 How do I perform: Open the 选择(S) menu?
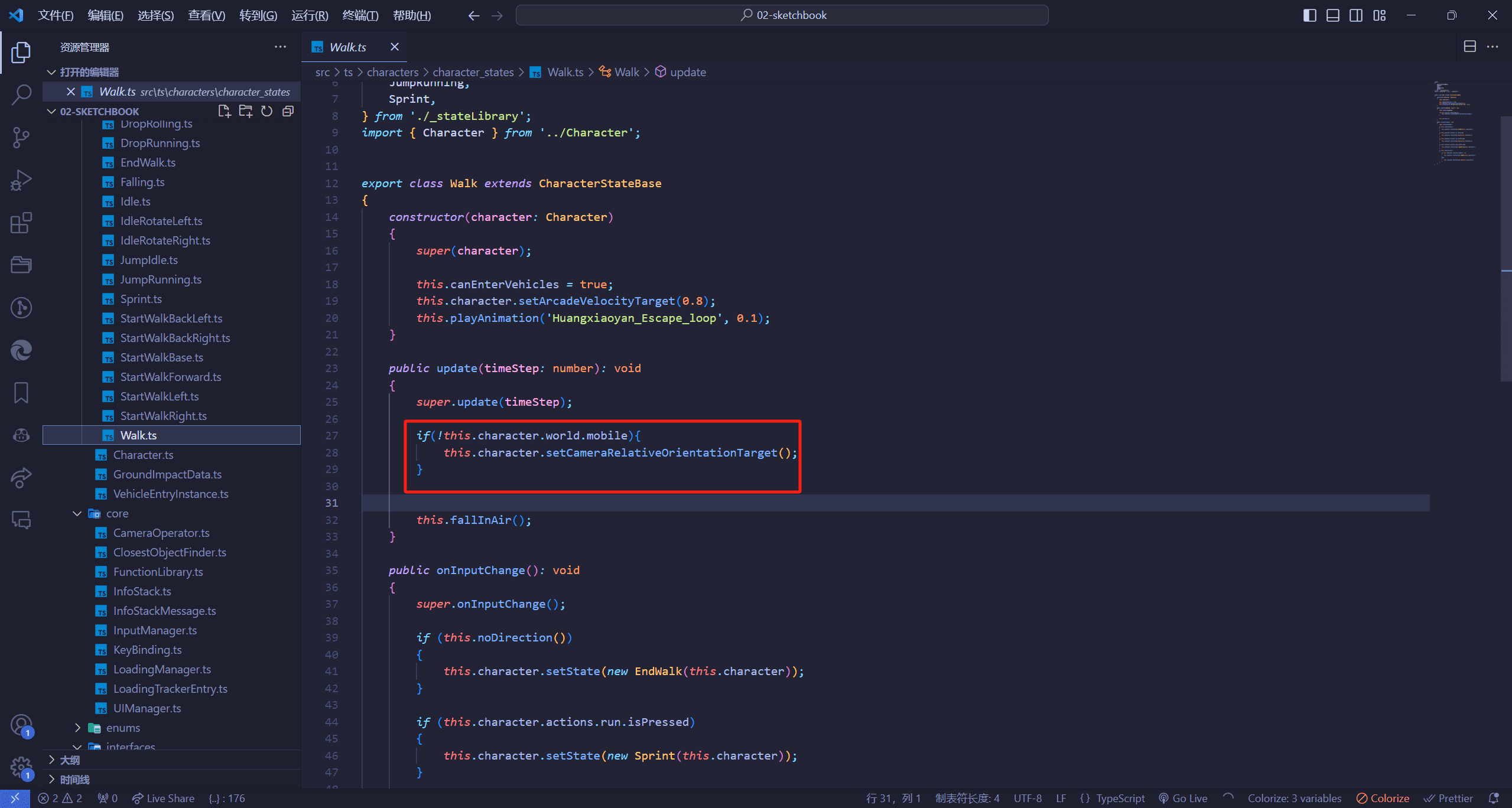tap(155, 15)
